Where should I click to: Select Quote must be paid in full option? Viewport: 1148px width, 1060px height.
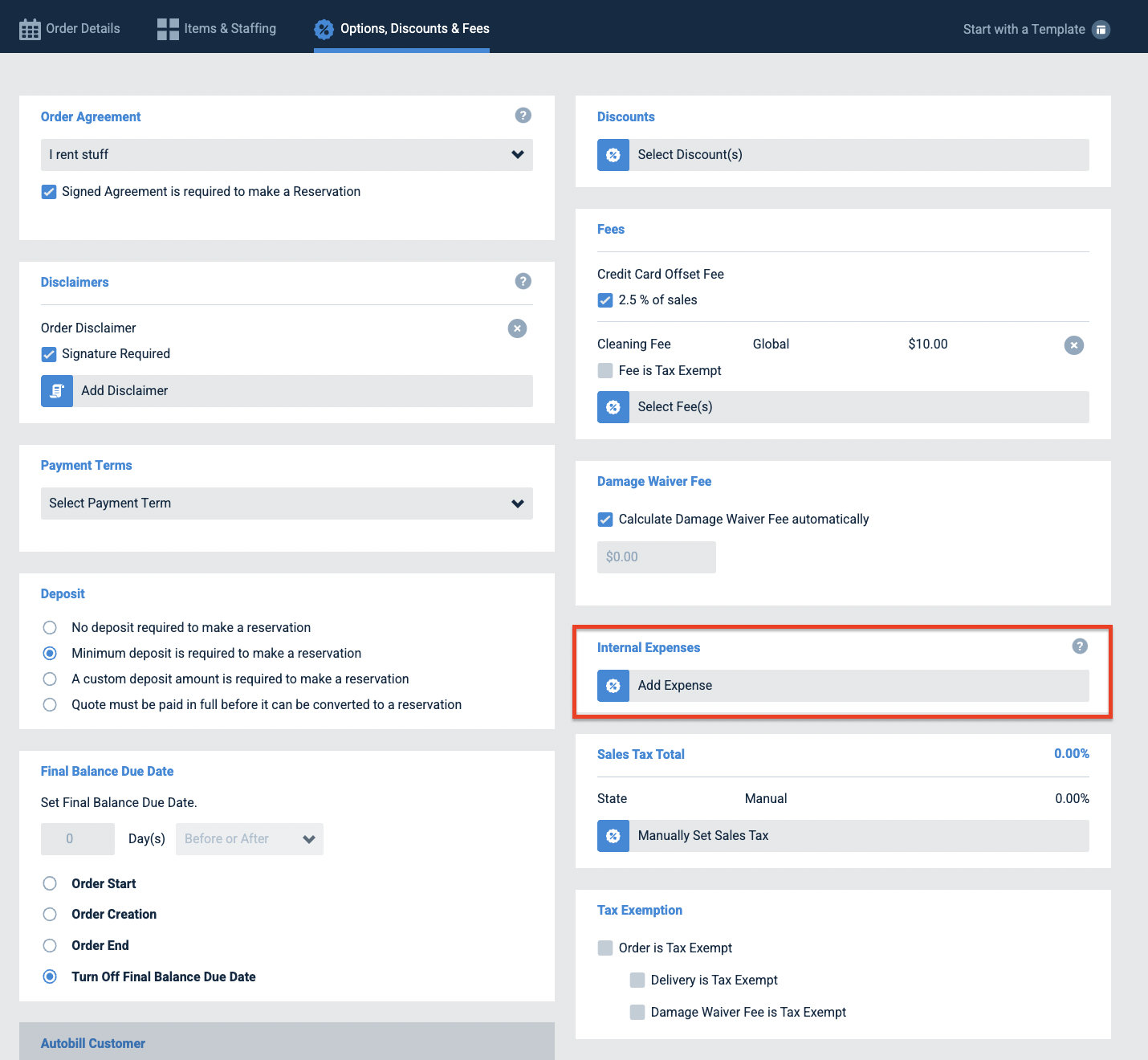[50, 705]
